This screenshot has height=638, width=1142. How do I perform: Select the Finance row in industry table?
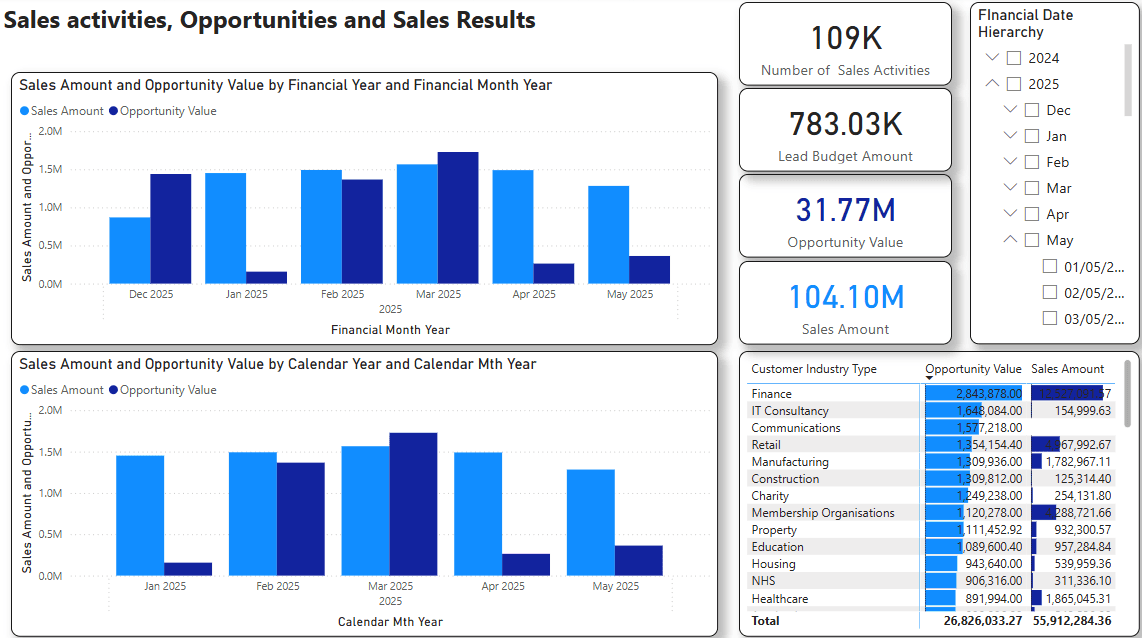tap(772, 394)
